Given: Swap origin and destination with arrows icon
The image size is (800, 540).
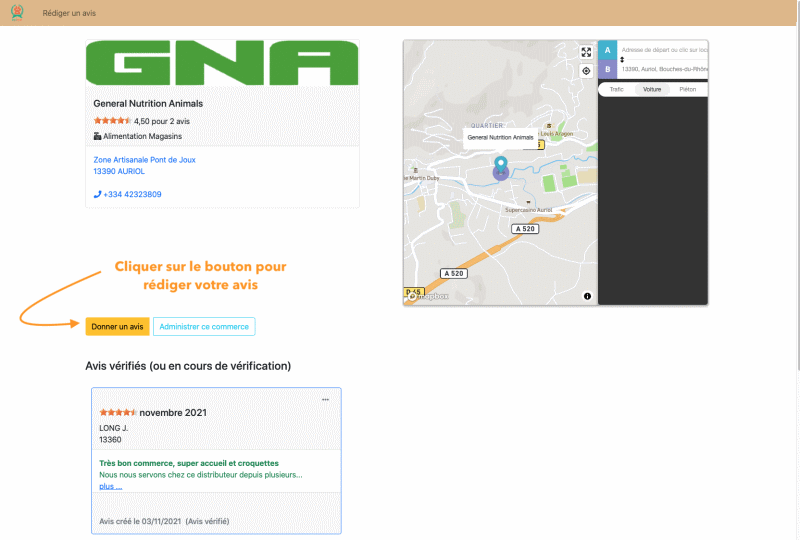Looking at the screenshot, I should point(622,60).
